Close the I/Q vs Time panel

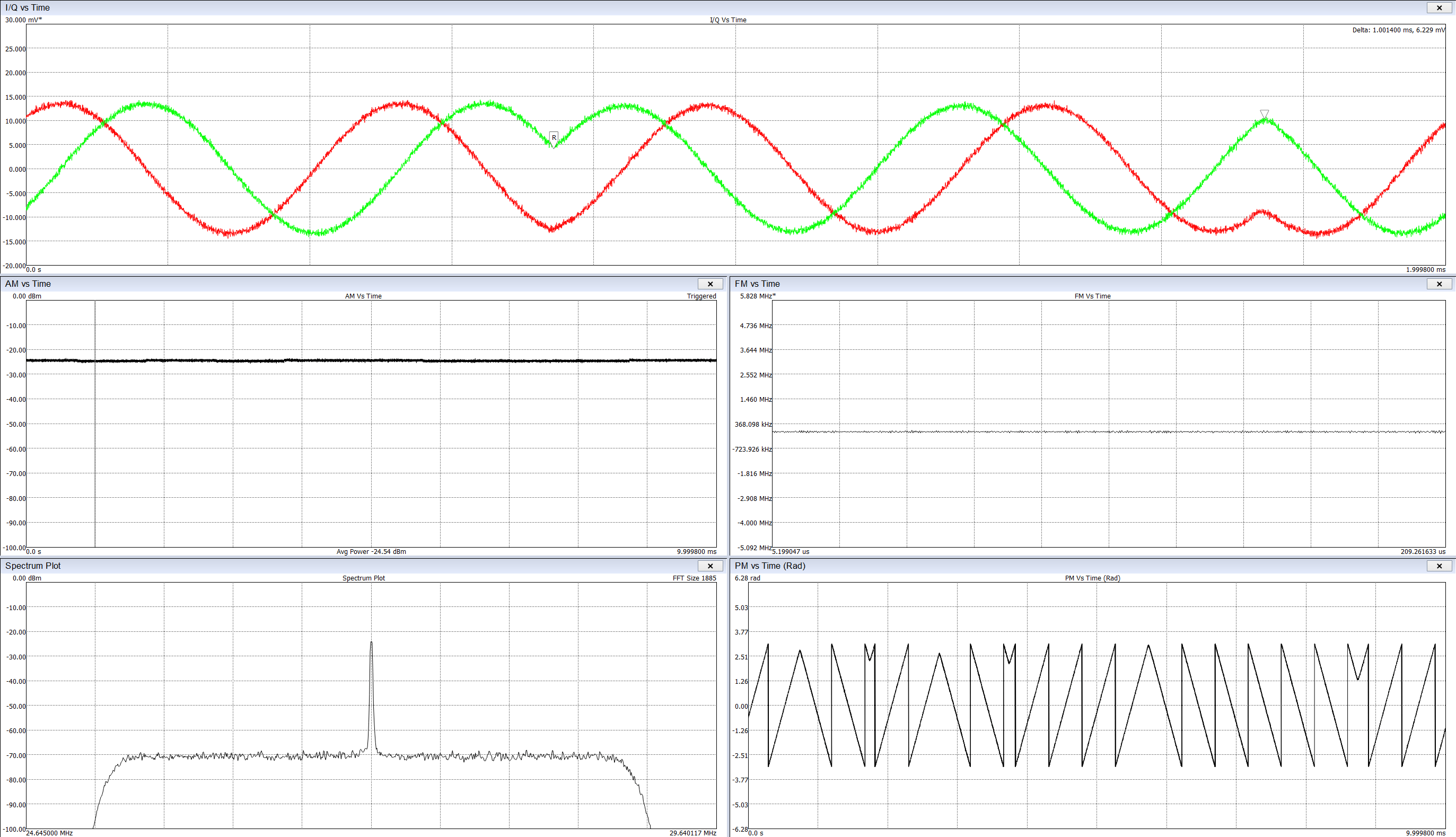(1439, 7)
